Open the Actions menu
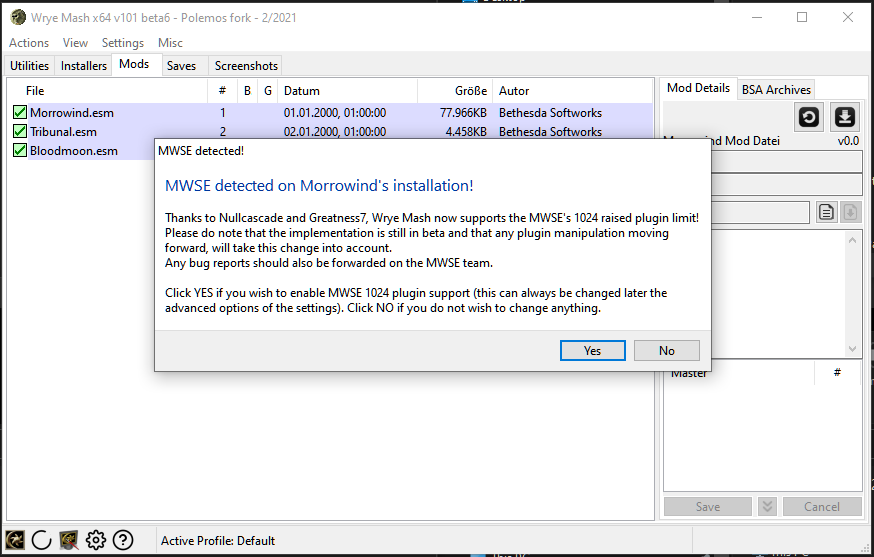Screen dimensions: 874x557 pos(29,43)
